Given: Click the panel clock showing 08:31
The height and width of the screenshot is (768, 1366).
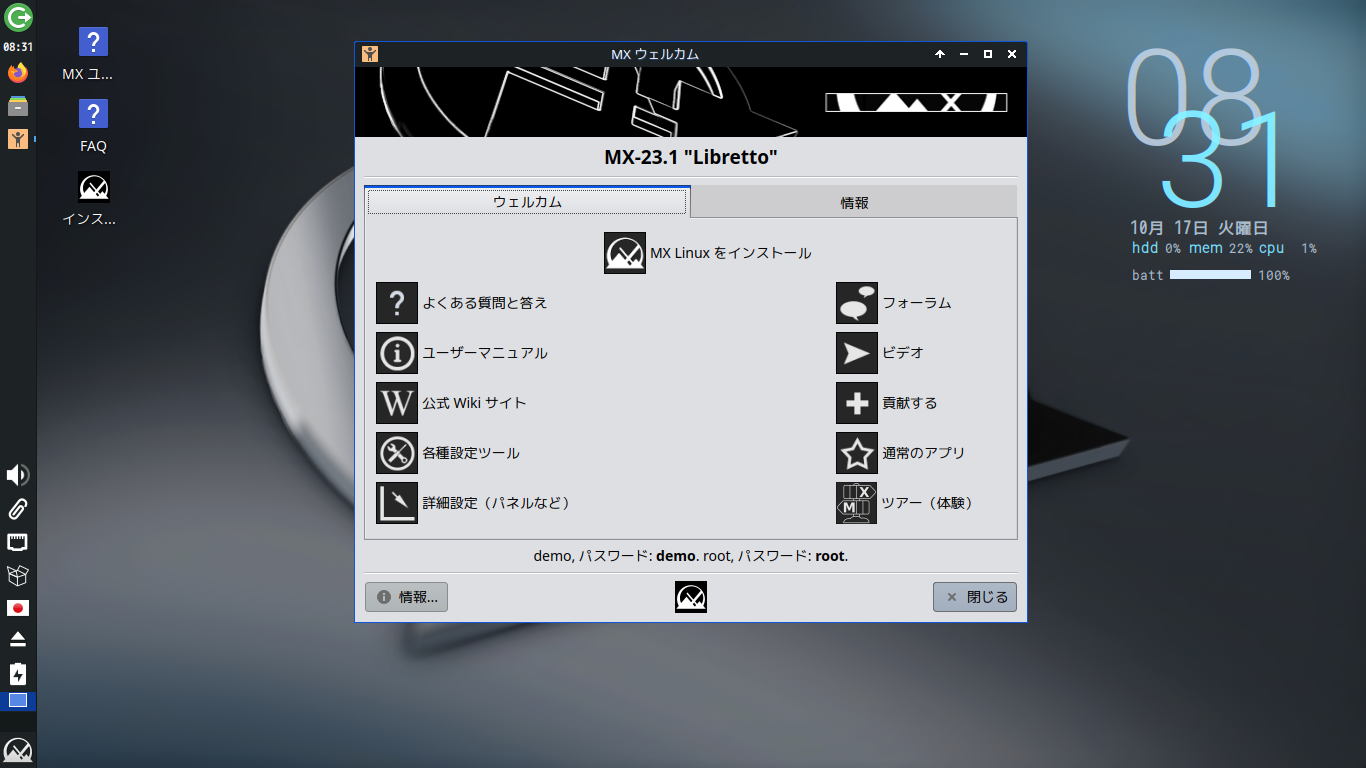Looking at the screenshot, I should [18, 47].
